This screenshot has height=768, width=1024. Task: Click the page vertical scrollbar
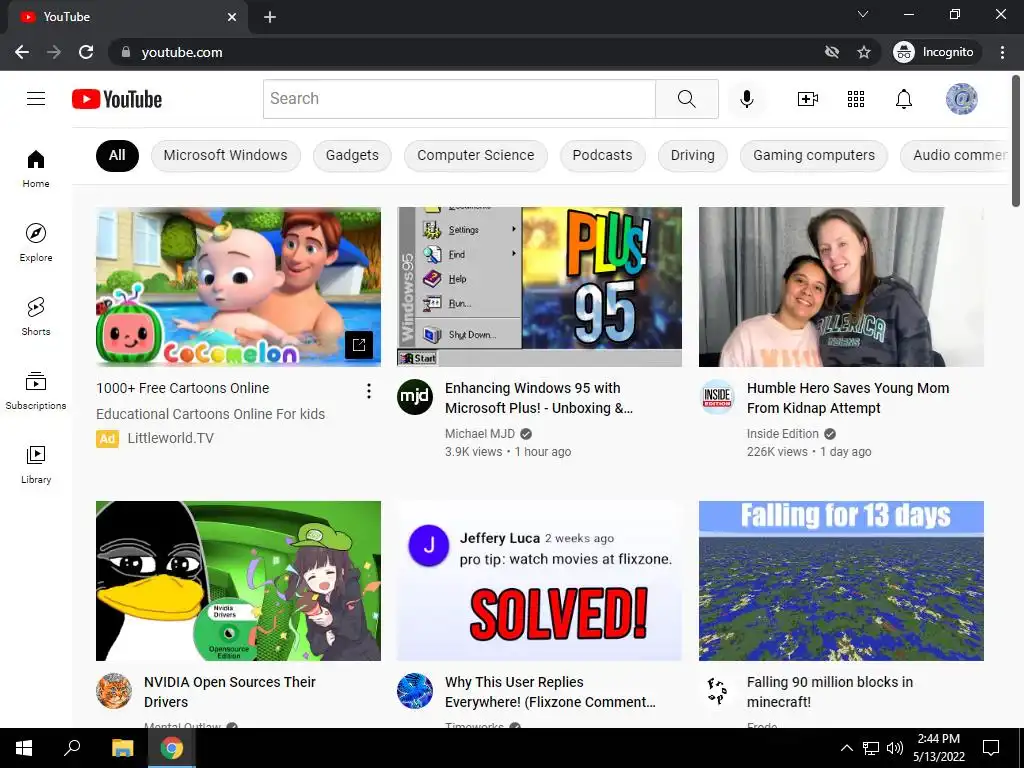1016,142
